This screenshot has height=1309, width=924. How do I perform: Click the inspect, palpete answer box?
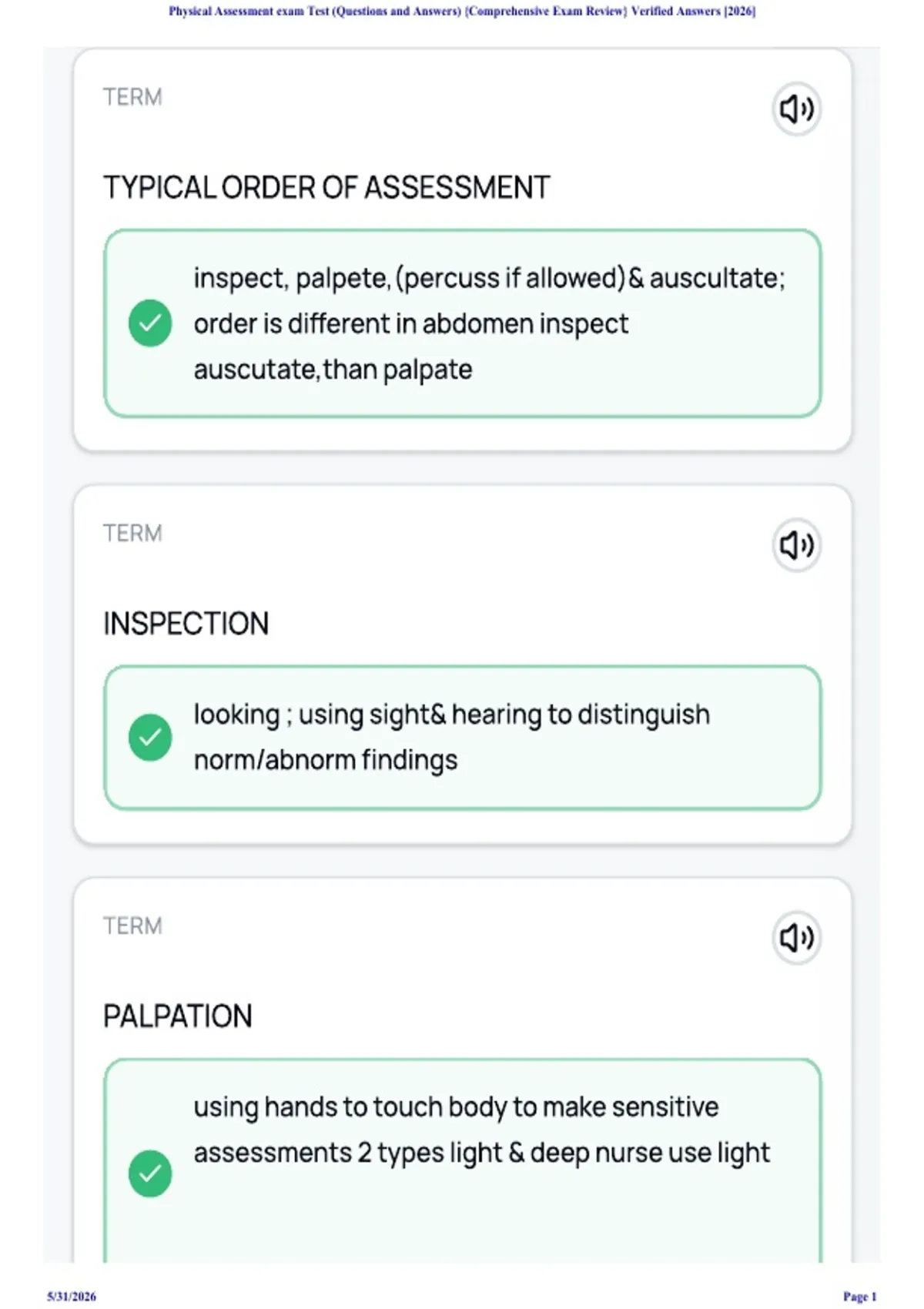[x=462, y=323]
